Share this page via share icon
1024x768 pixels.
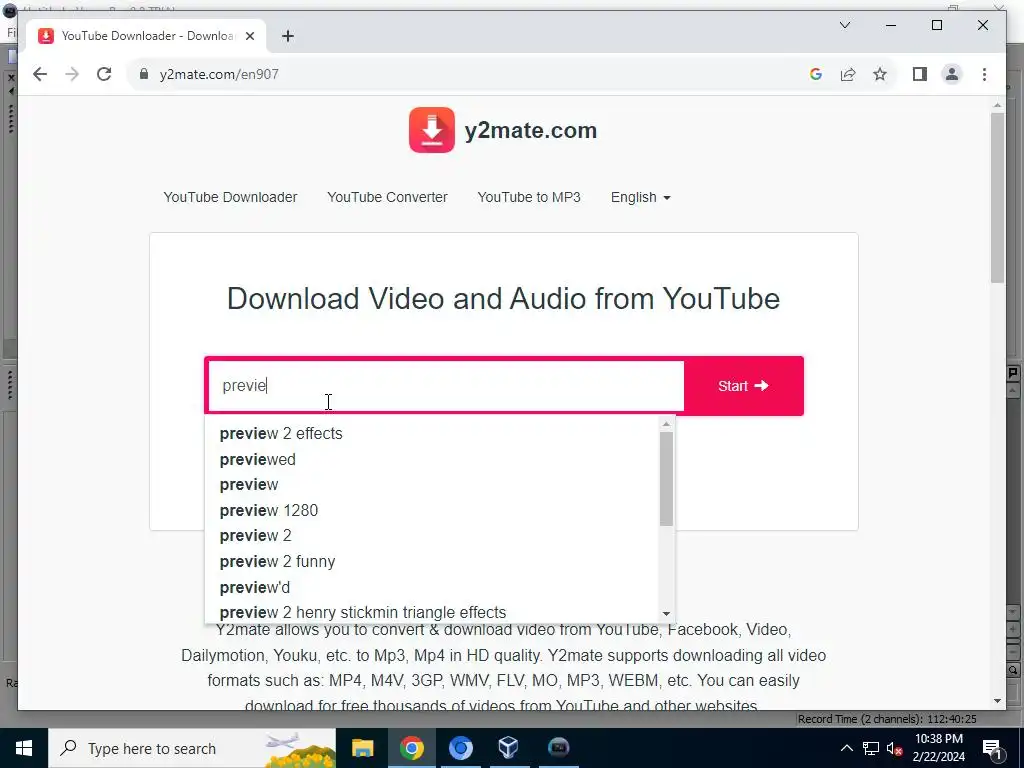click(848, 74)
